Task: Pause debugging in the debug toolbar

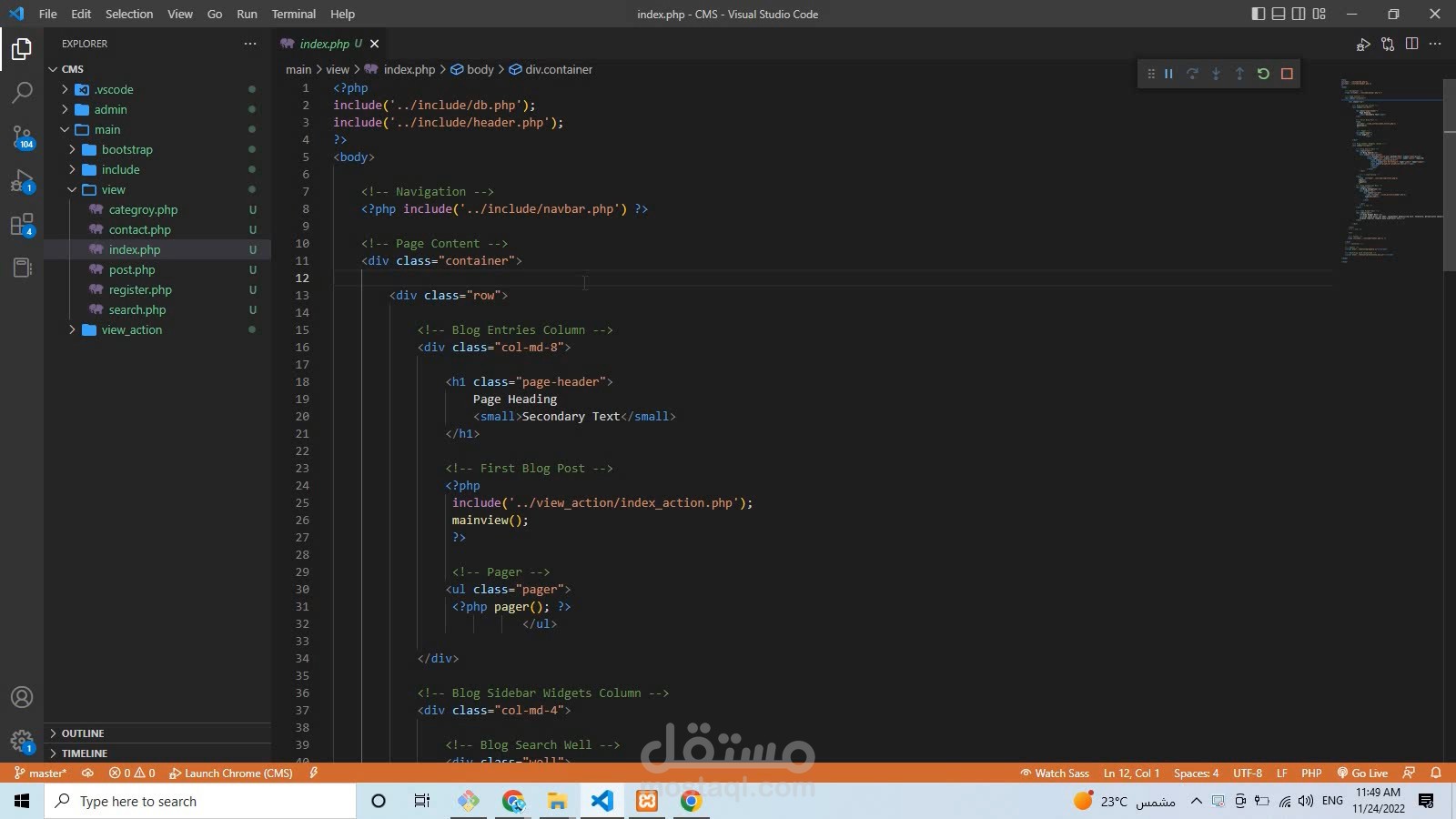Action: point(1168,74)
